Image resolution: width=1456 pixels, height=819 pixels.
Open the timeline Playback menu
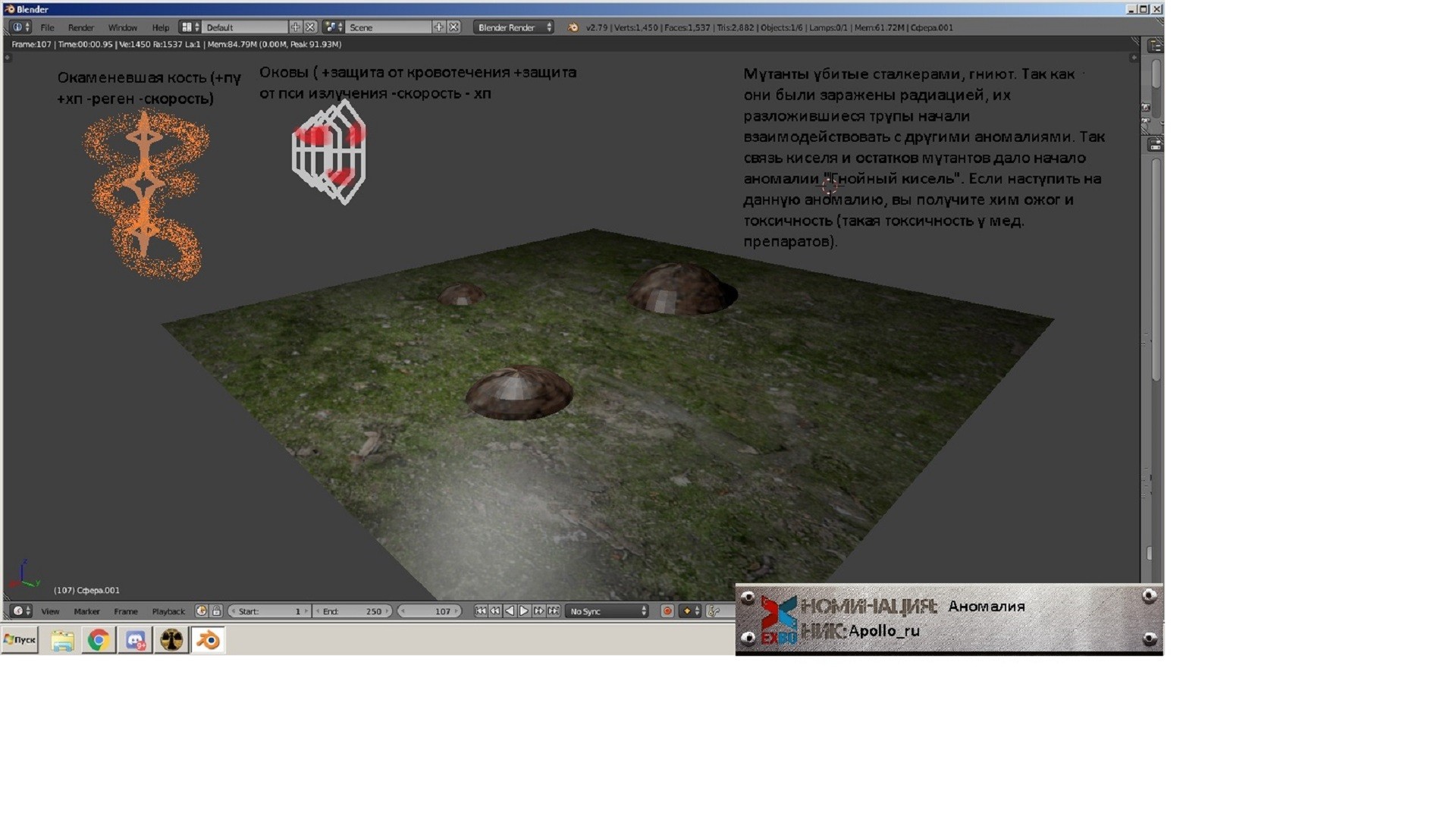pos(168,611)
